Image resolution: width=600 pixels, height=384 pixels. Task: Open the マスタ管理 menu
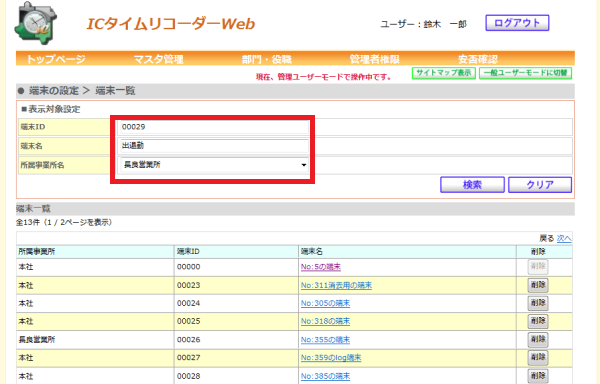[158, 59]
